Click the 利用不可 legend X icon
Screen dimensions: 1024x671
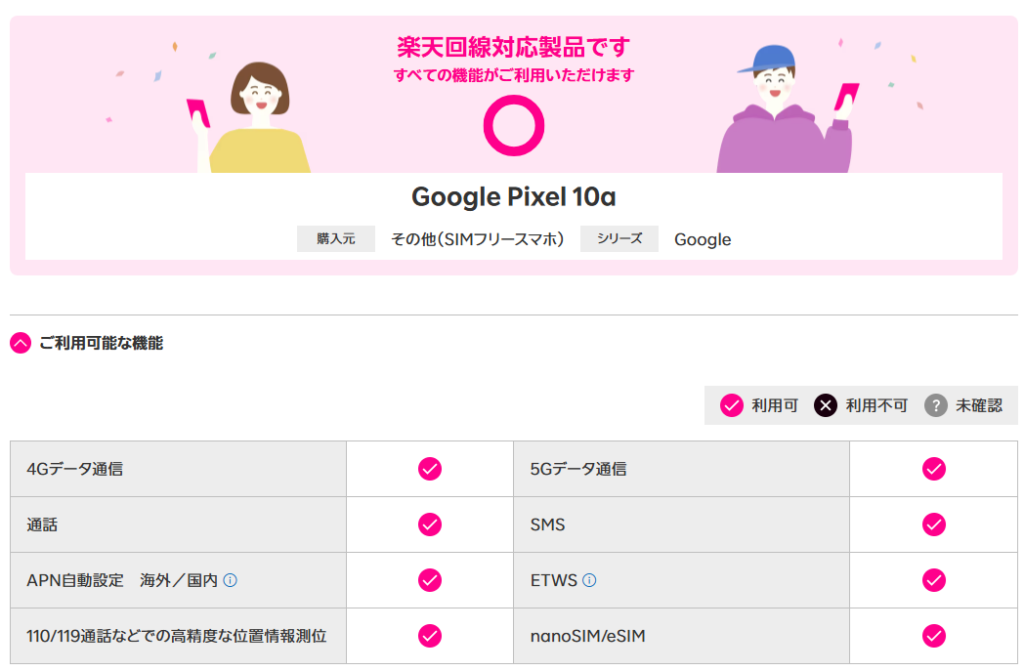pyautogui.click(x=825, y=406)
